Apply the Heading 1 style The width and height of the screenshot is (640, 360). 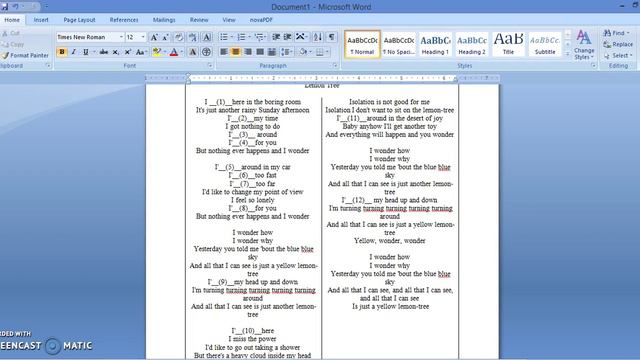click(x=435, y=44)
